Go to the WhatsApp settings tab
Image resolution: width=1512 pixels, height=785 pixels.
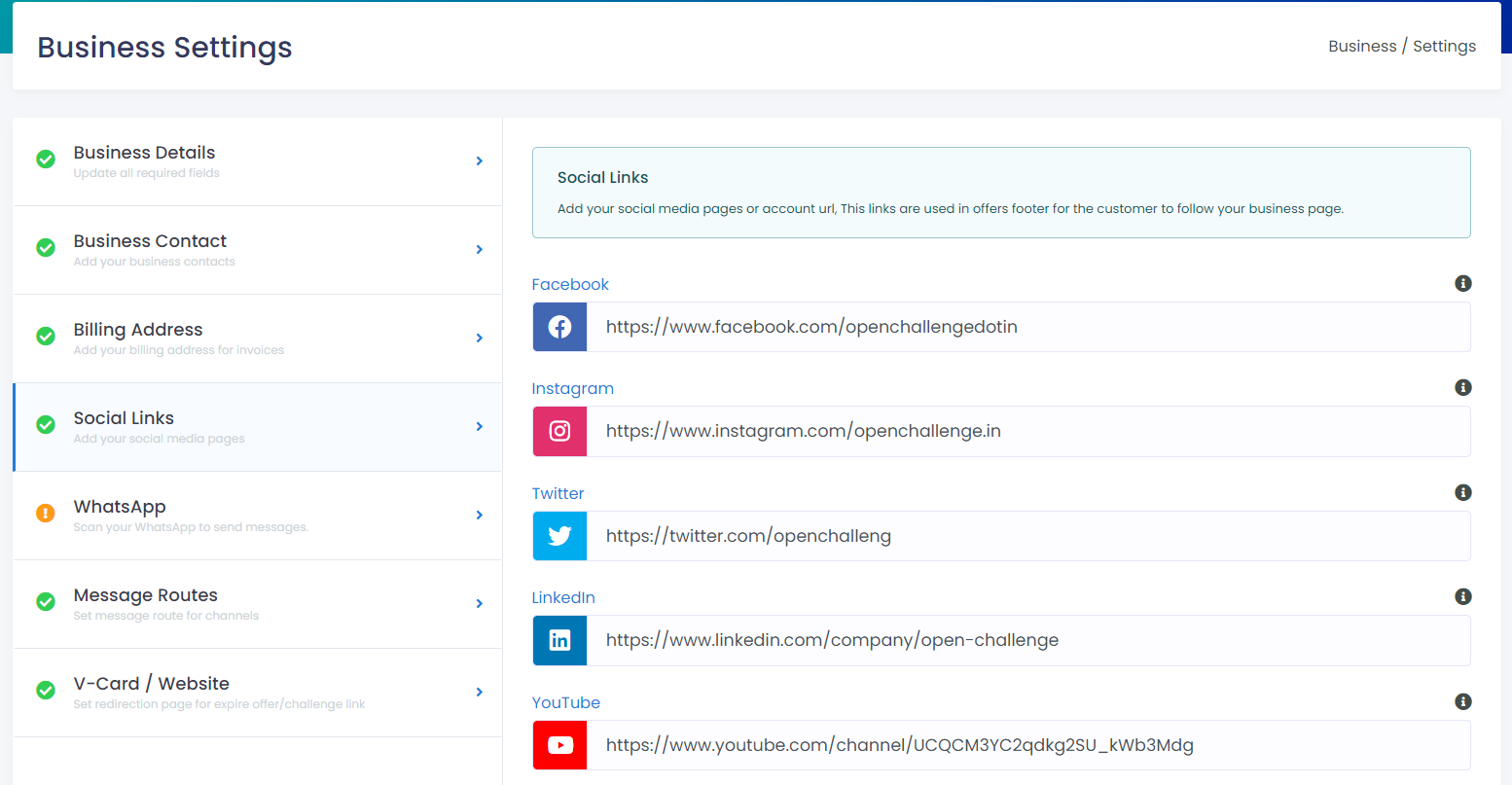(258, 516)
